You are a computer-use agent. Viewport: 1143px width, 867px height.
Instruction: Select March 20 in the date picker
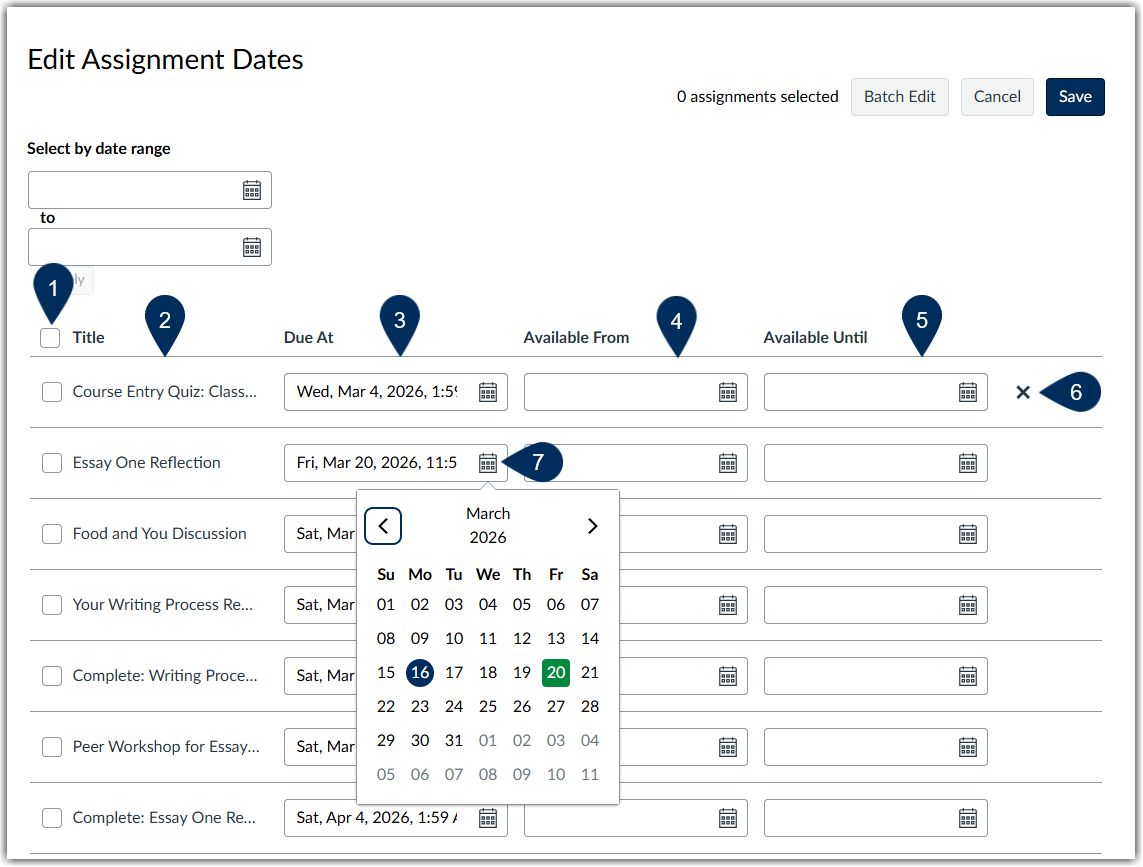click(556, 672)
